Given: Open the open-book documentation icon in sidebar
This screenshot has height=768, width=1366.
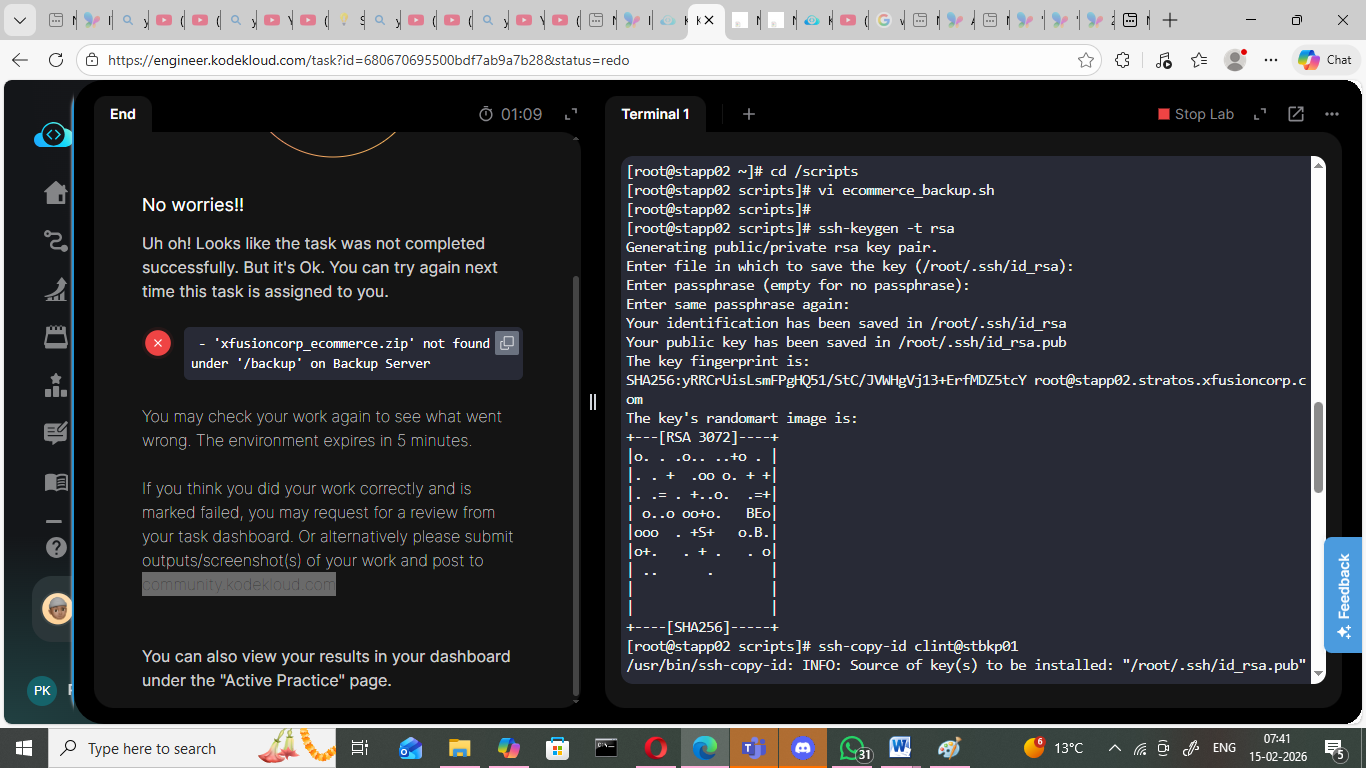Looking at the screenshot, I should pos(56,482).
